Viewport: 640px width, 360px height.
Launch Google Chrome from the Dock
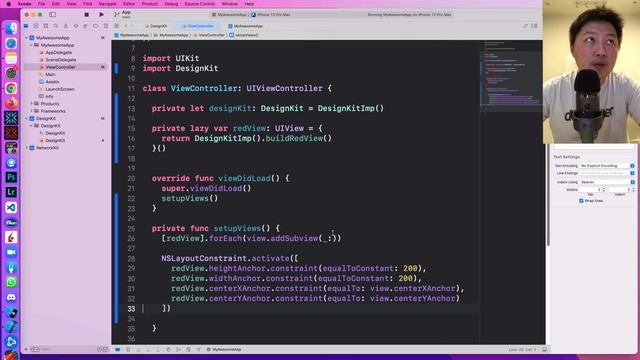click(11, 88)
